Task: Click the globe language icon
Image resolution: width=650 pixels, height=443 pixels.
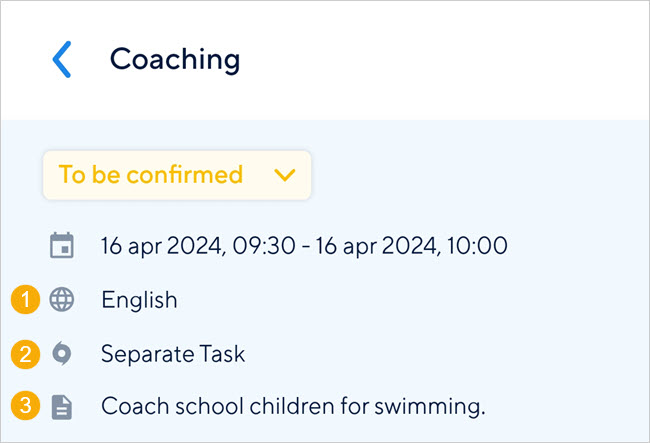Action: (62, 299)
